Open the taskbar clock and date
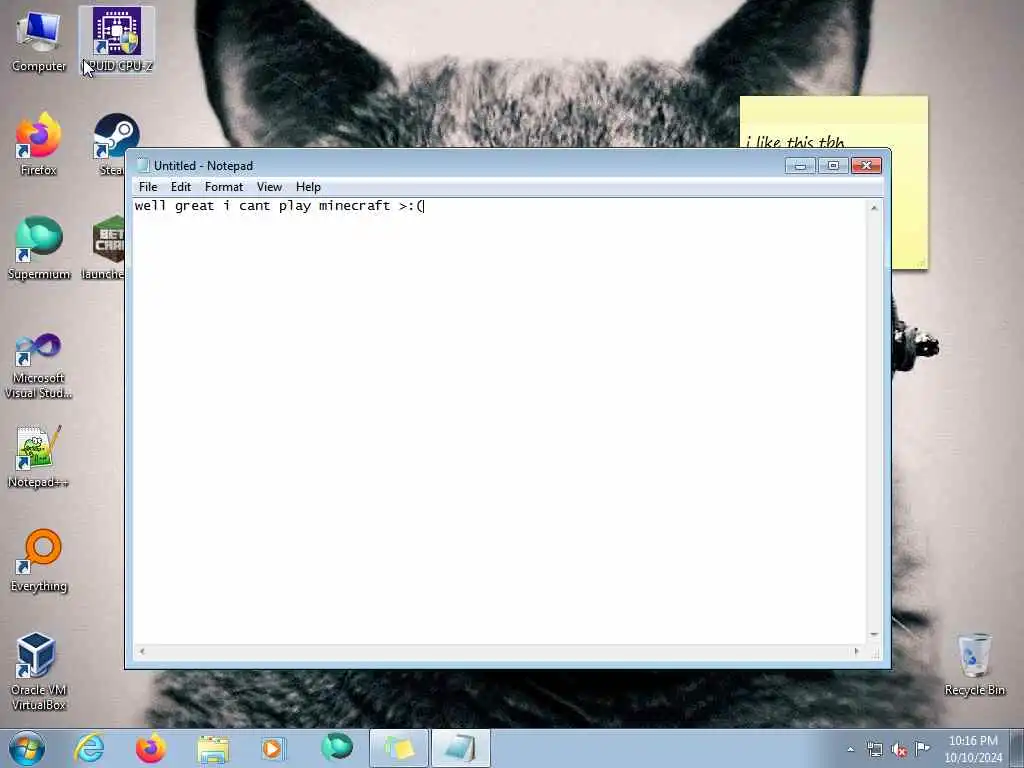The width and height of the screenshot is (1024, 768). (973, 749)
